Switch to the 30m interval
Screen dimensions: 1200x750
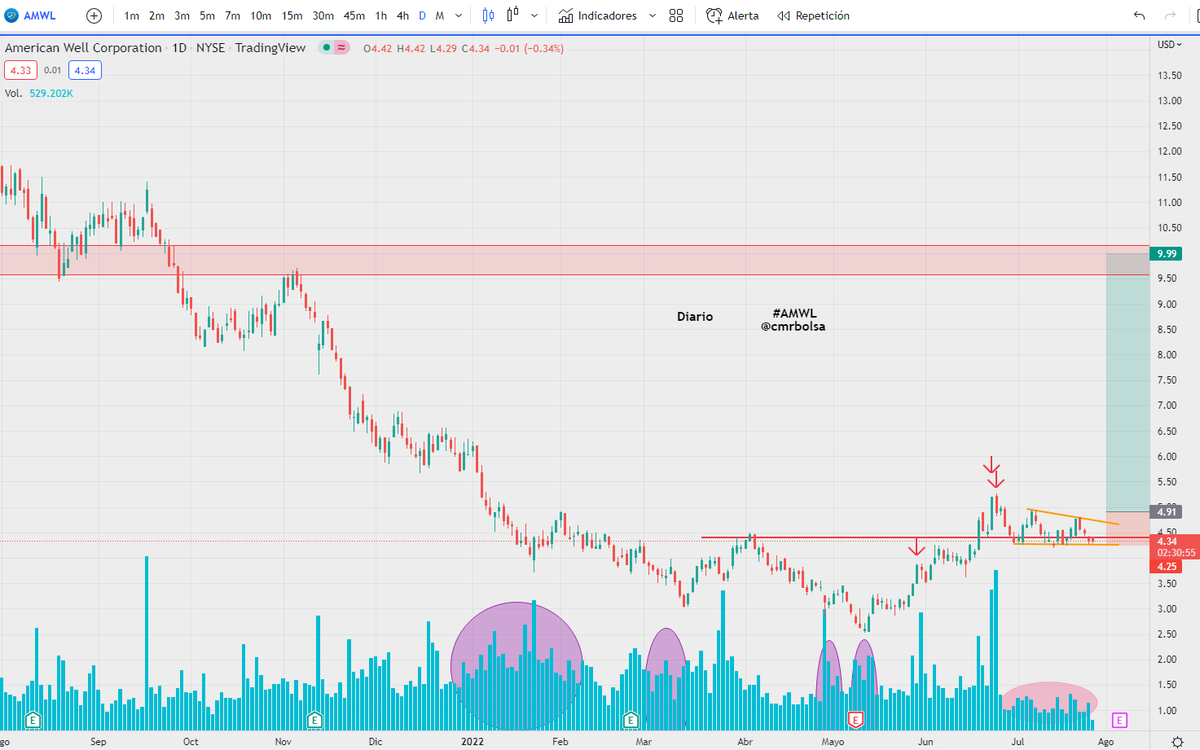(x=323, y=16)
